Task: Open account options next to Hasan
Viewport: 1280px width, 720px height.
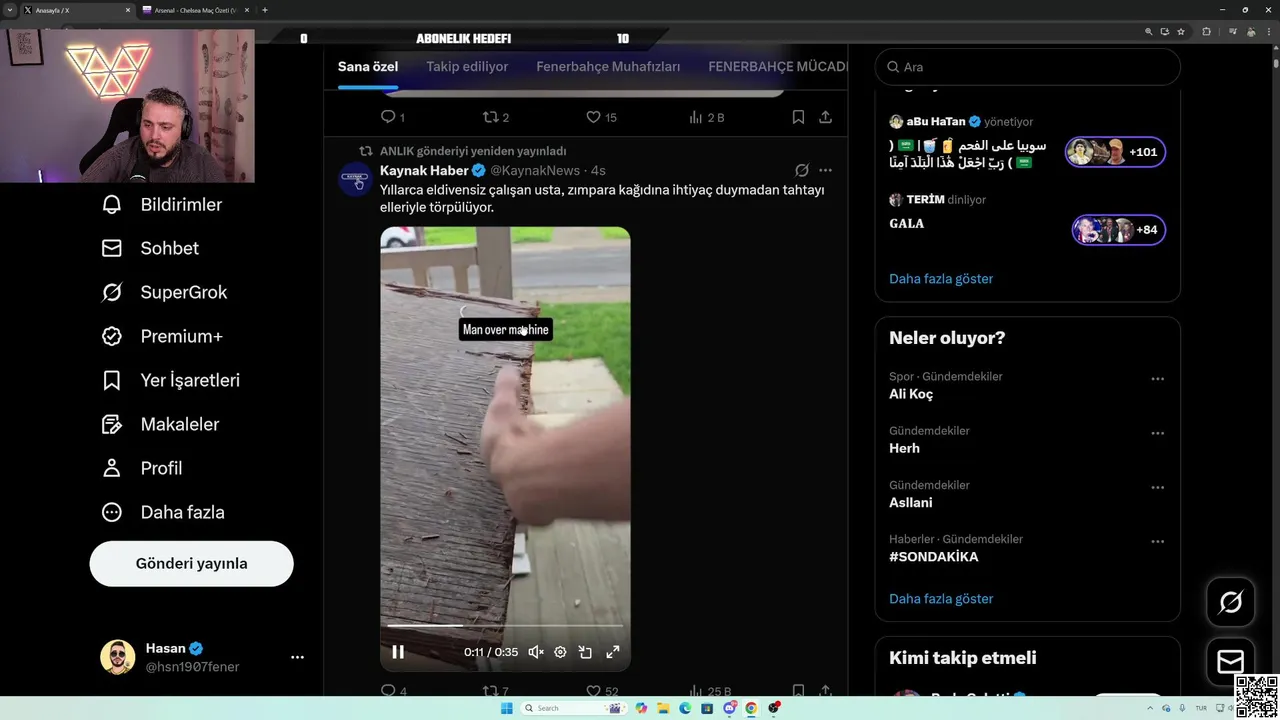Action: tap(297, 657)
